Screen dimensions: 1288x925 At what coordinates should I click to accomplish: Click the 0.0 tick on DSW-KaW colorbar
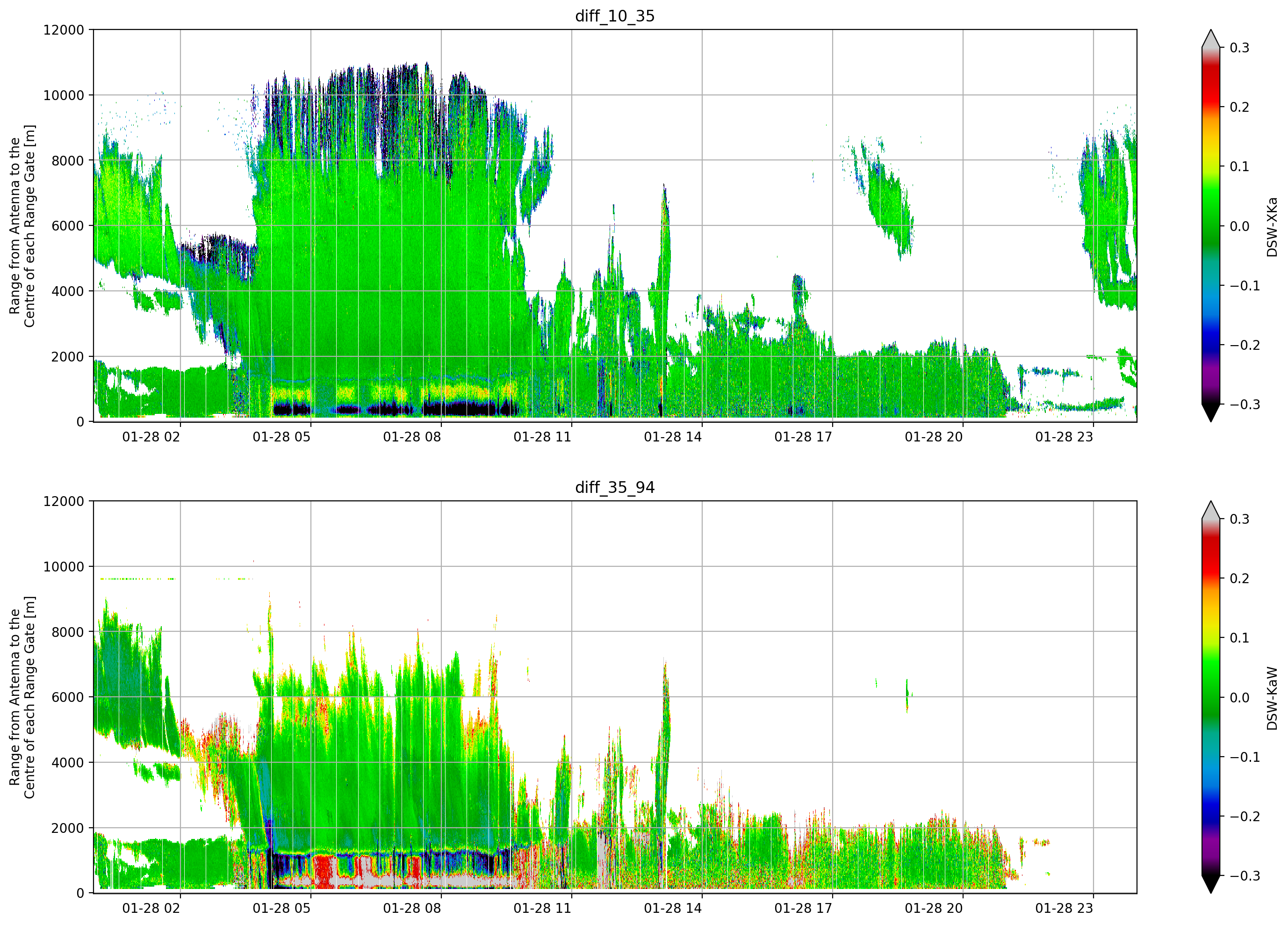[1240, 698]
